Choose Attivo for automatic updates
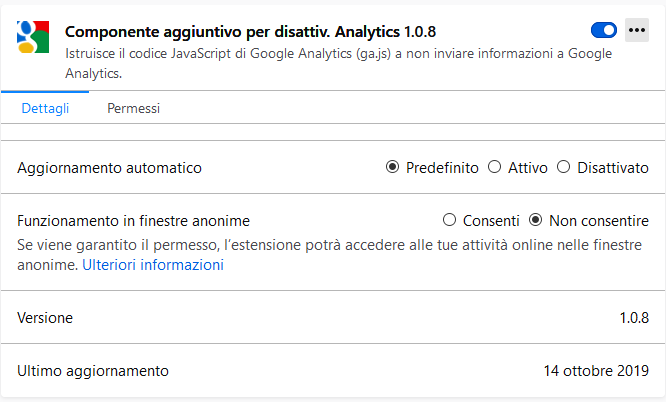The width and height of the screenshot is (666, 402). point(494,167)
